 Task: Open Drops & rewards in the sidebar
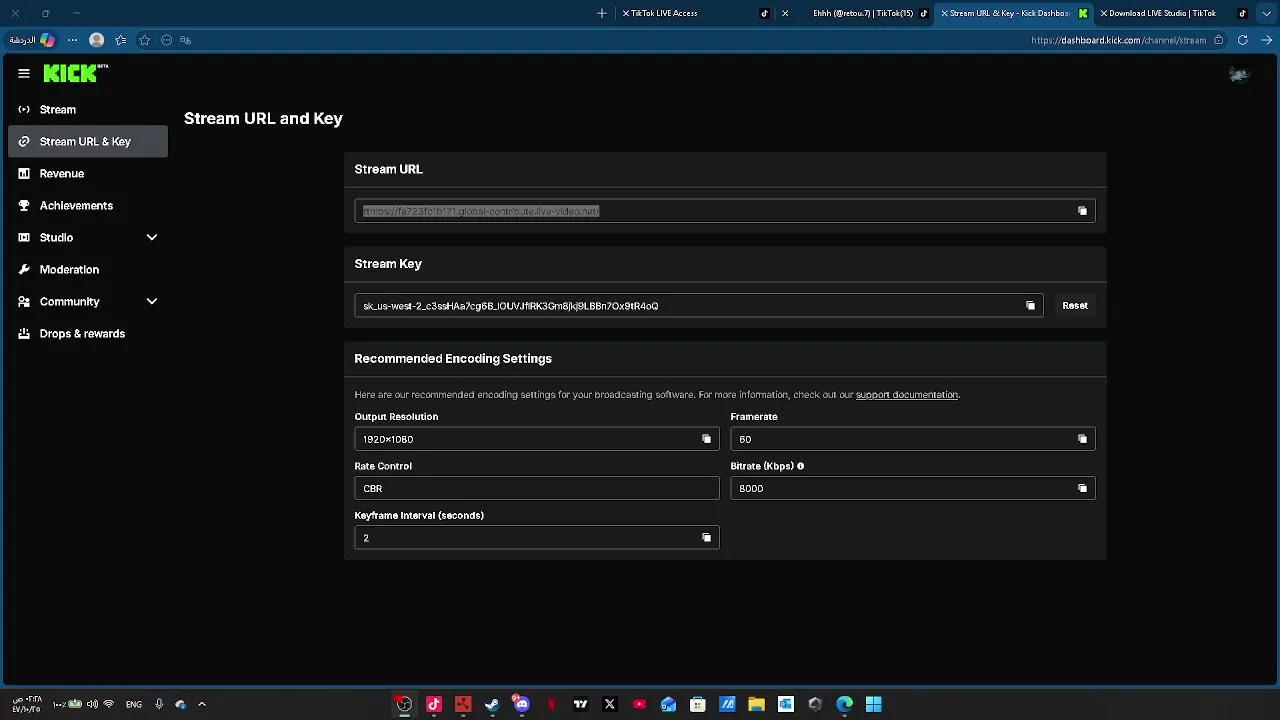coord(88,333)
